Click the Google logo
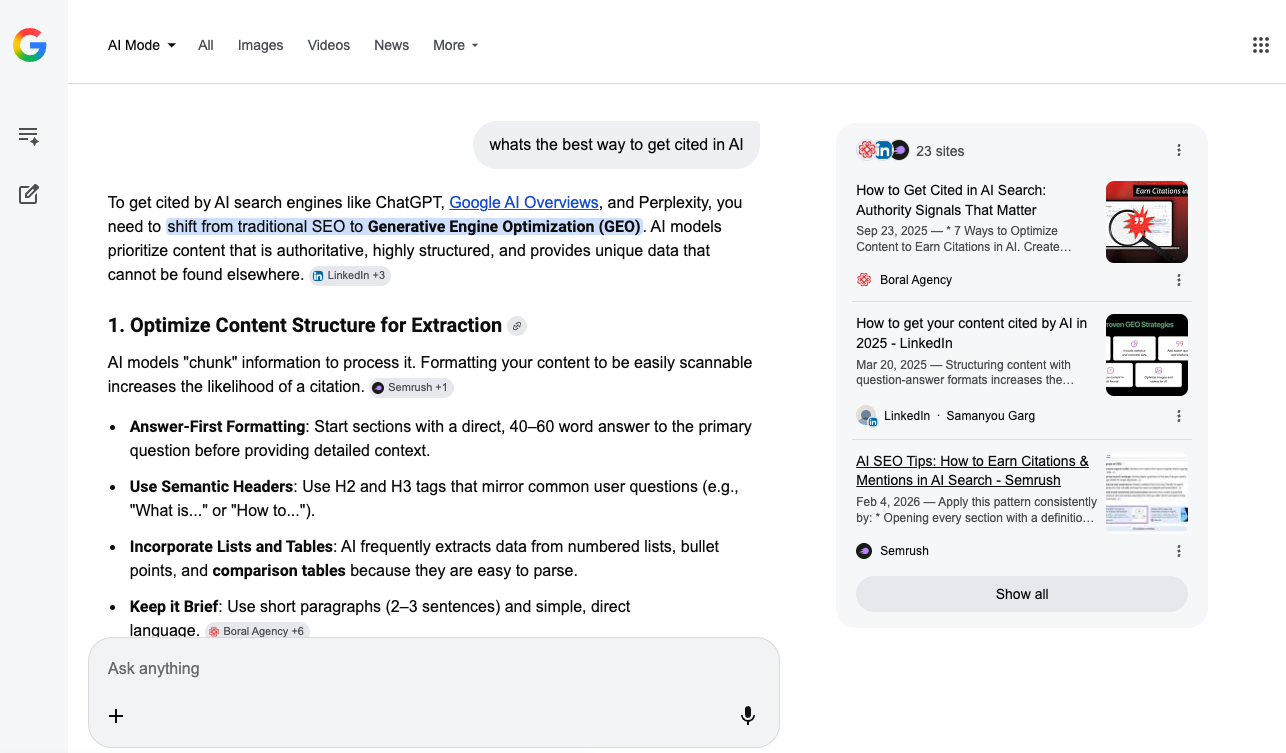 (31, 44)
